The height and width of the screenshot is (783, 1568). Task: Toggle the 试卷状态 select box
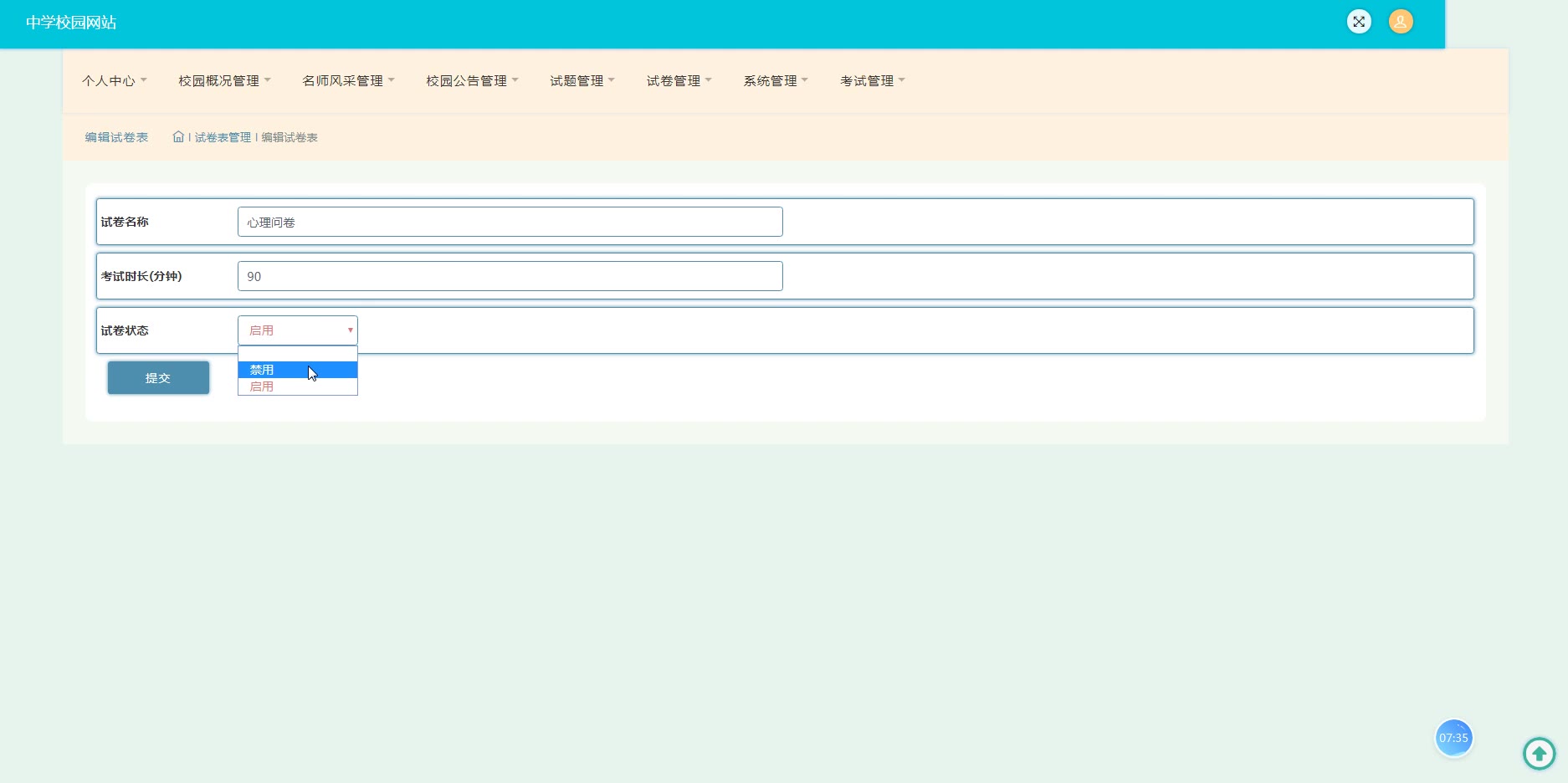pyautogui.click(x=298, y=330)
